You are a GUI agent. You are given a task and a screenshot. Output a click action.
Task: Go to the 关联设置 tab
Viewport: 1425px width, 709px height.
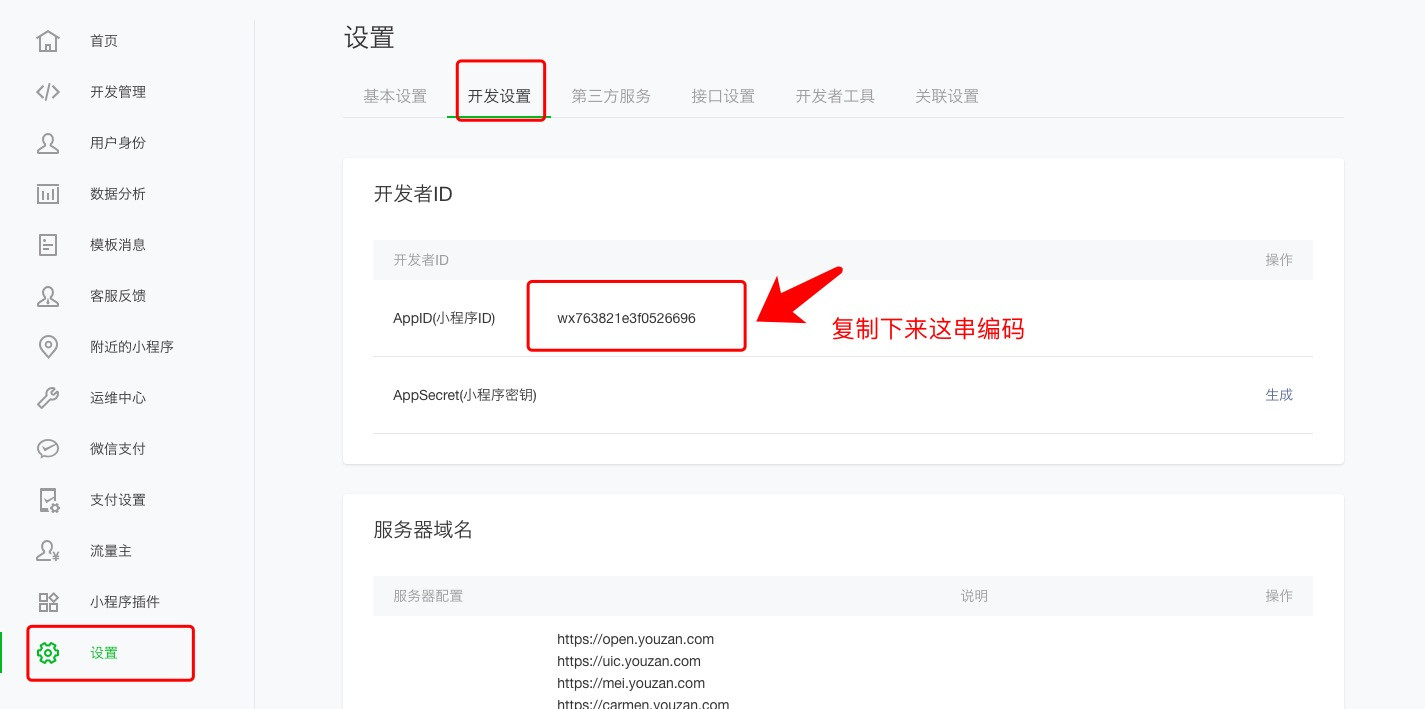[x=947, y=96]
